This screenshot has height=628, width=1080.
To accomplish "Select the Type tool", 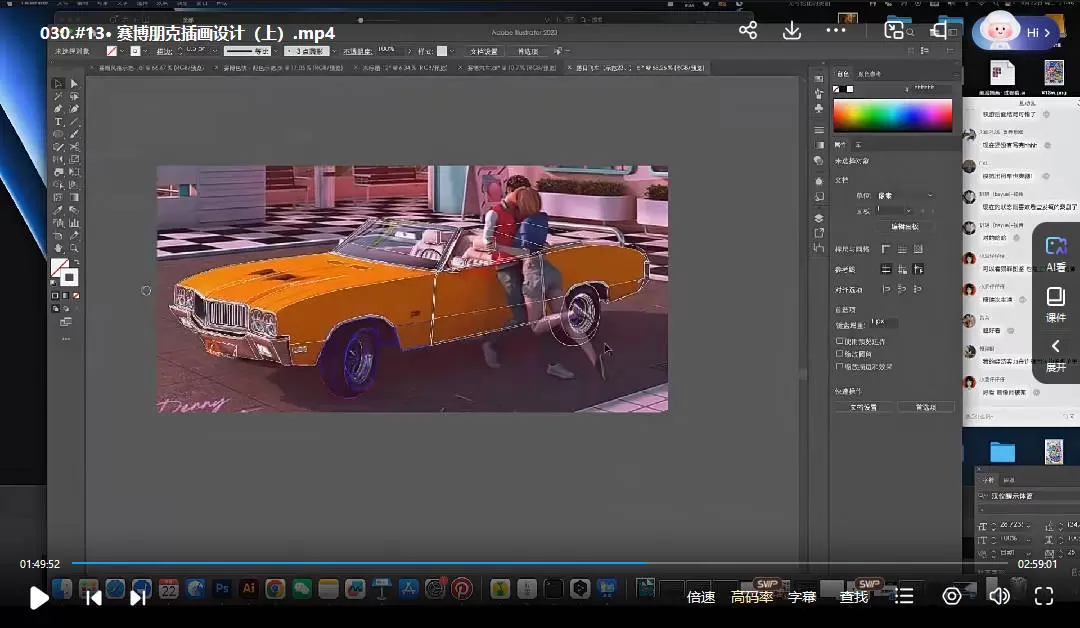I will (58, 122).
